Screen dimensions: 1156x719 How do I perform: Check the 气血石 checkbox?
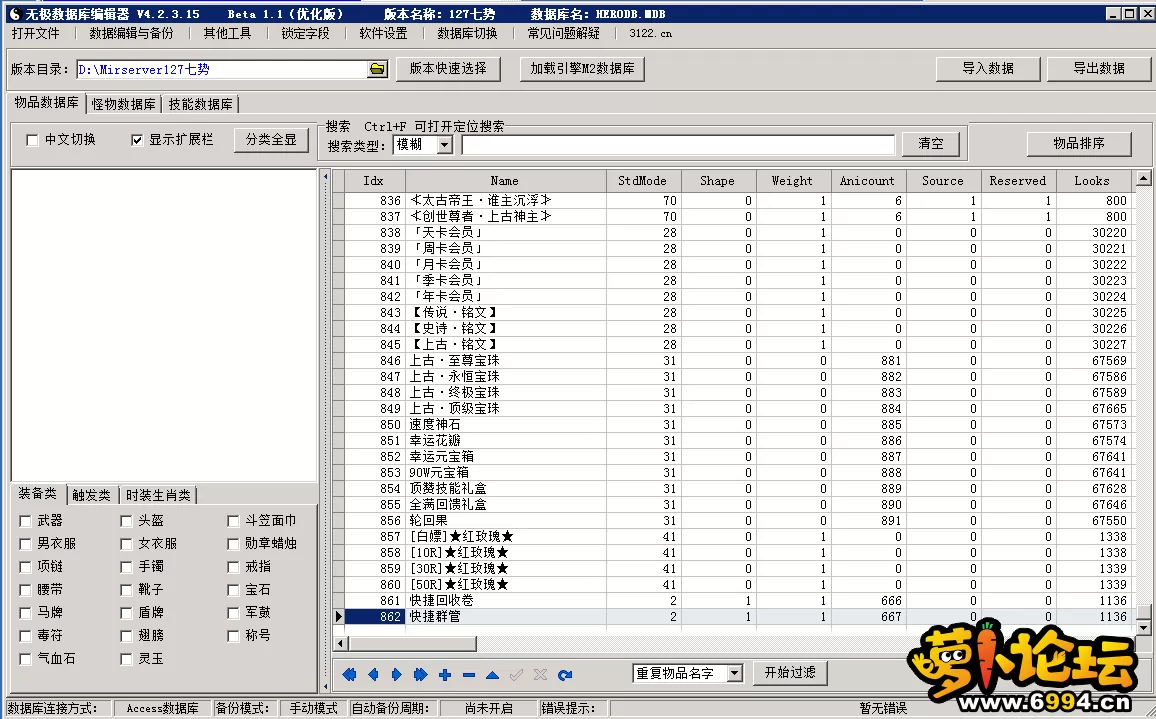25,659
